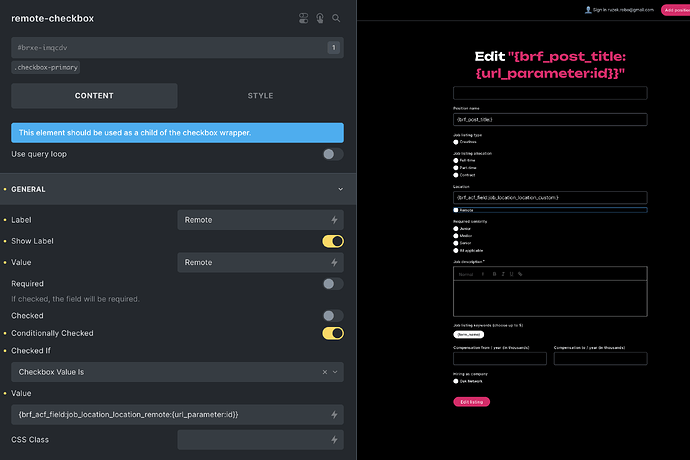Click inside the Job description text area
The image size is (690, 460).
550,298
